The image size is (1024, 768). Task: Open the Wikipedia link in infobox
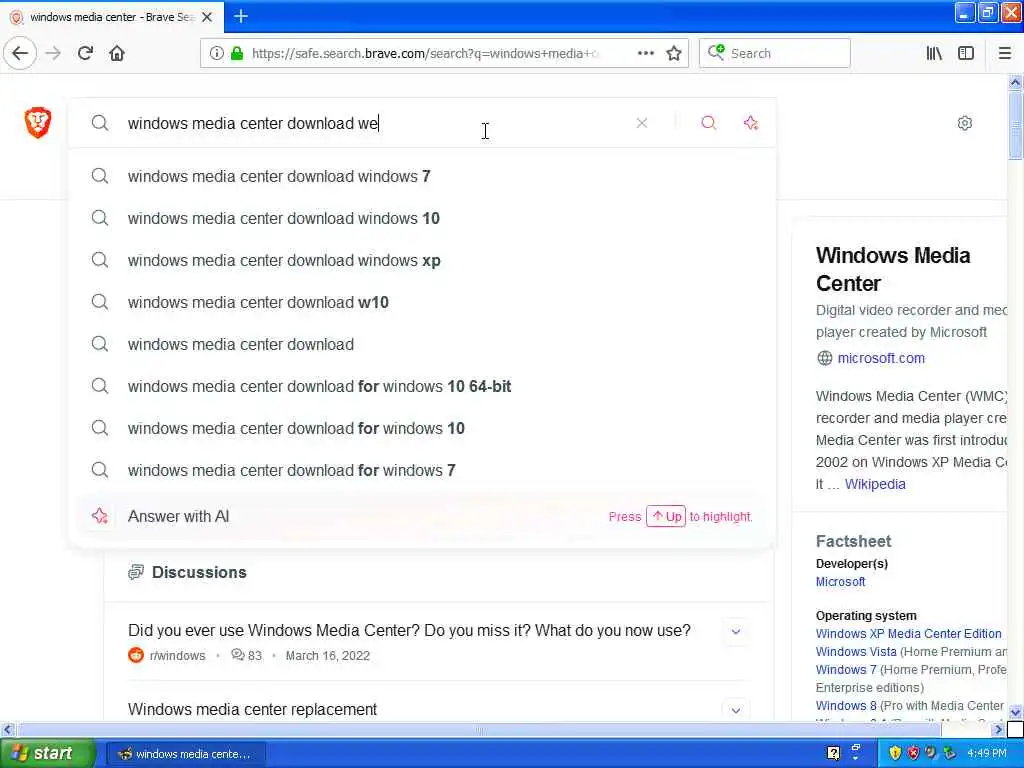875,484
